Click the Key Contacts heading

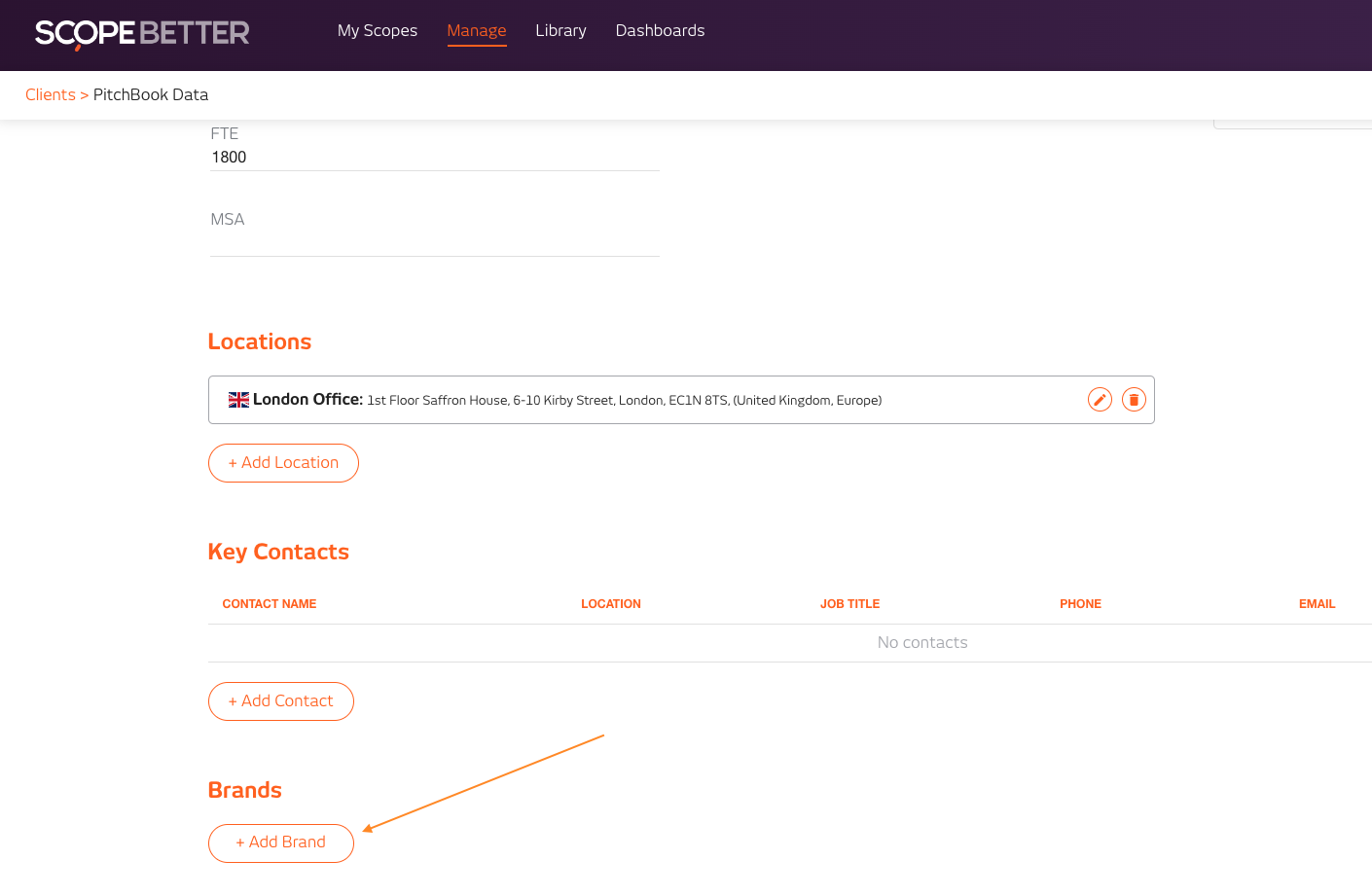pos(278,552)
